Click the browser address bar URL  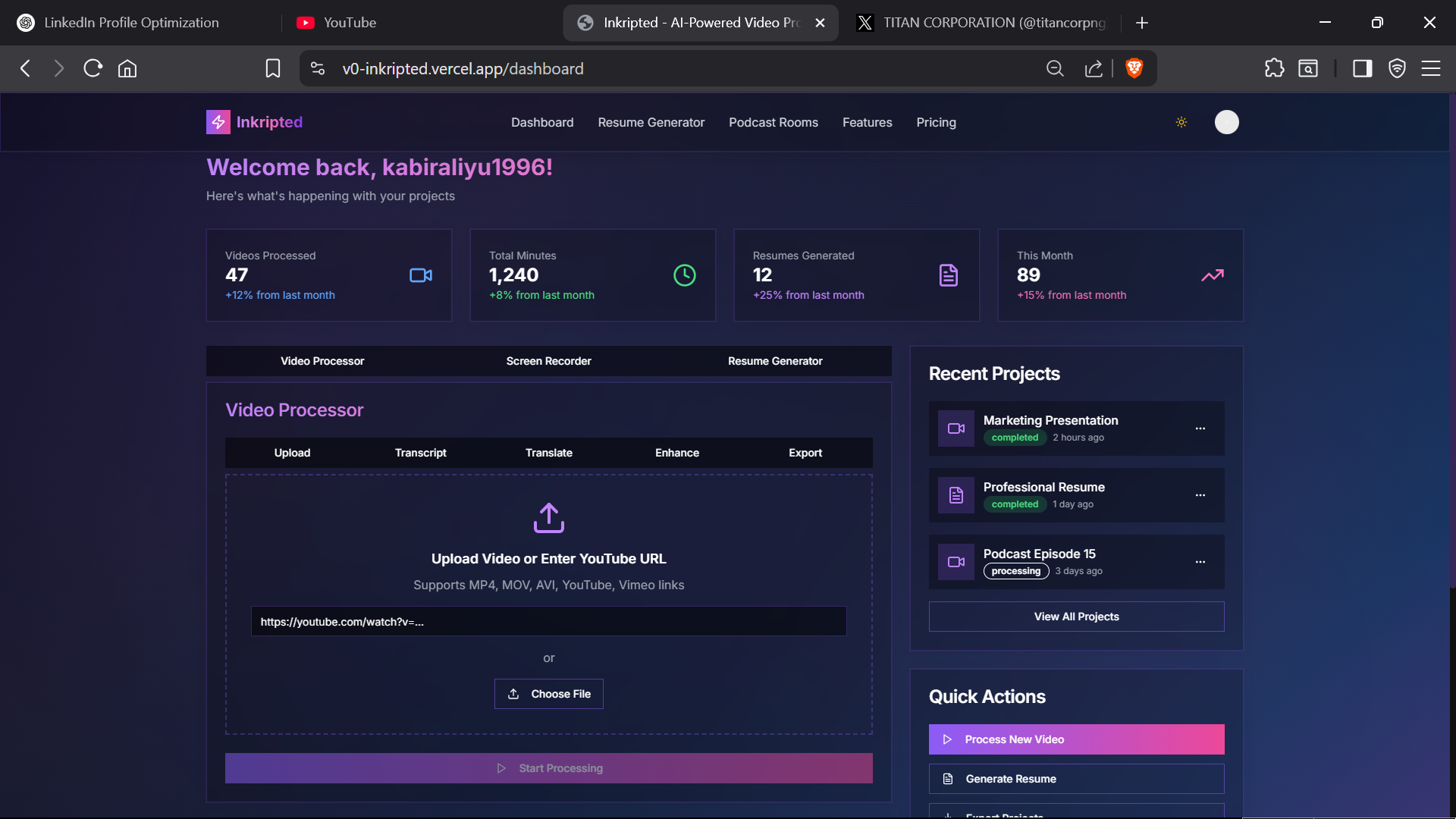tap(463, 68)
